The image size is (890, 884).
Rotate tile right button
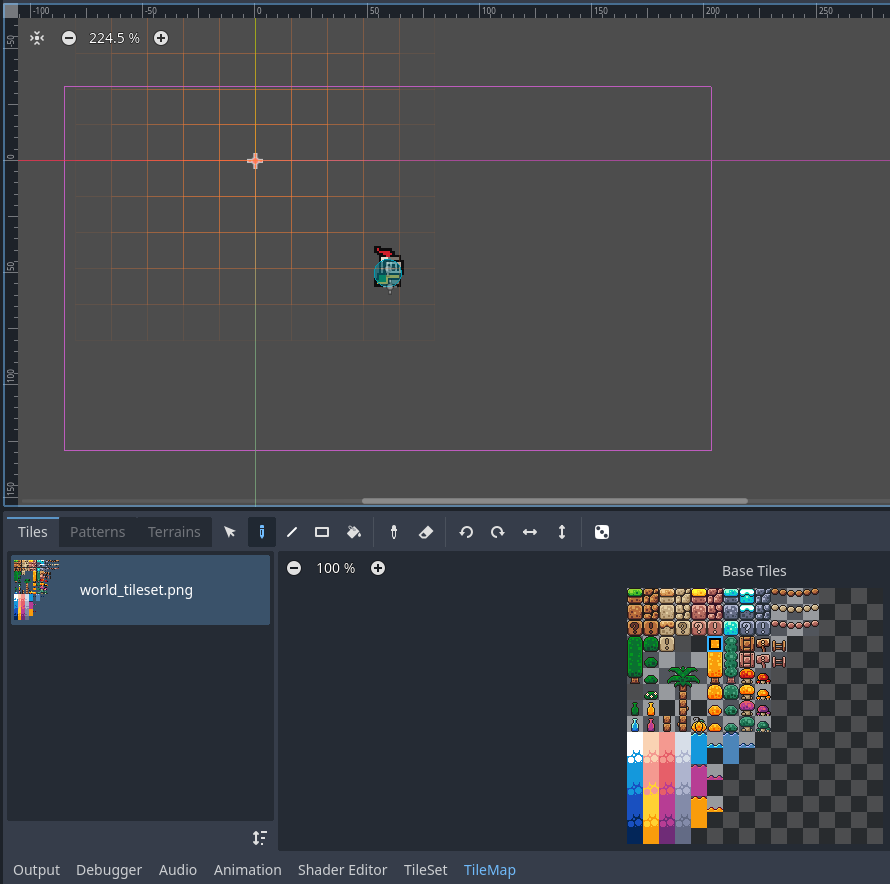tap(497, 532)
